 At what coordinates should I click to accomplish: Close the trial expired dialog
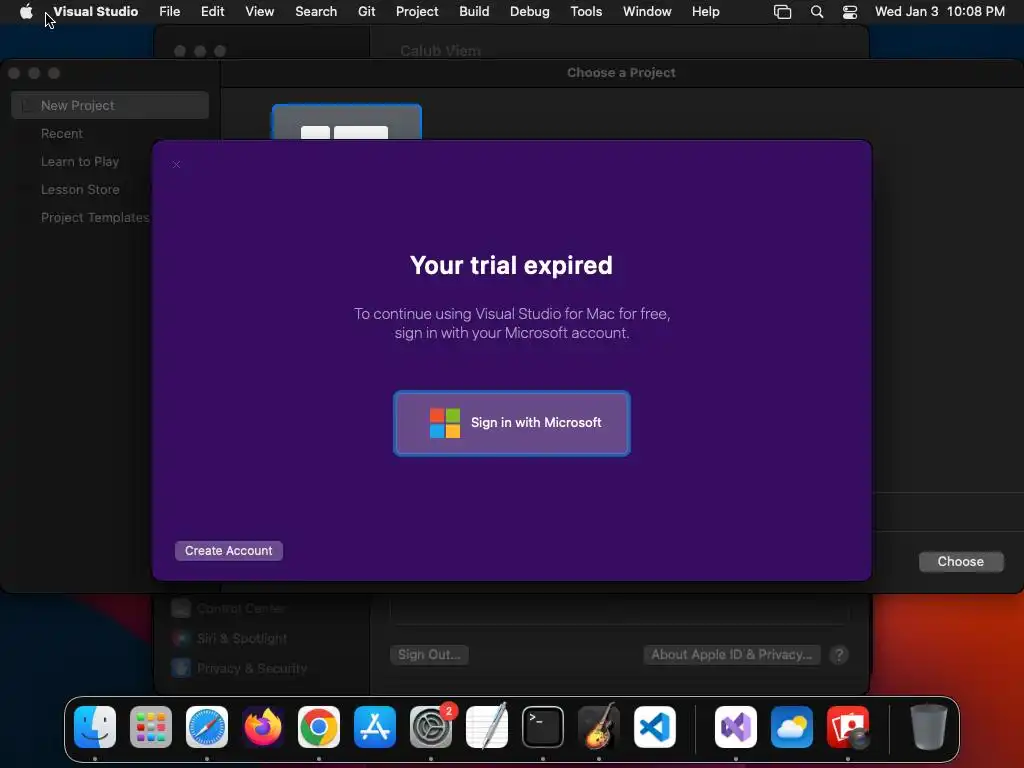pos(176,165)
